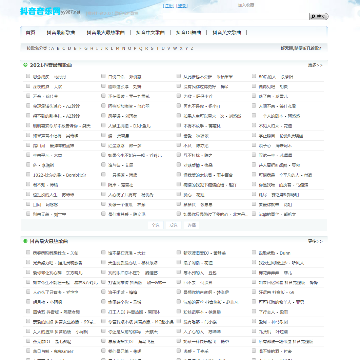Tick the top-left song checkbox in the 2021 list

[x=28, y=76]
